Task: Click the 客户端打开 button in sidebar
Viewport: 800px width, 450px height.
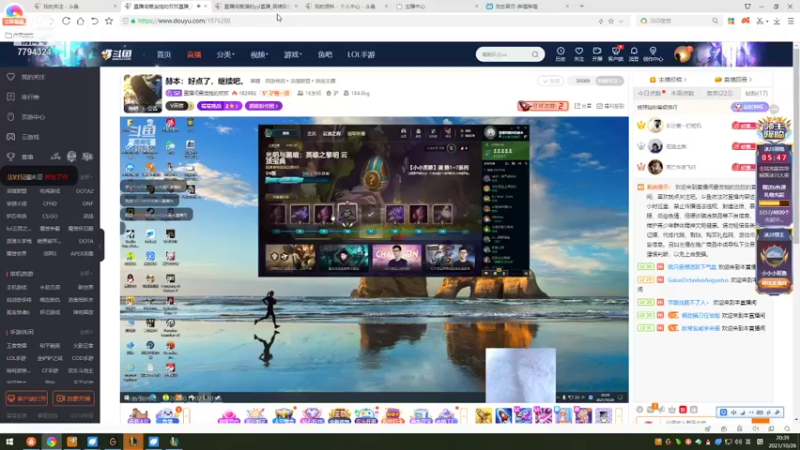Action: pos(27,398)
